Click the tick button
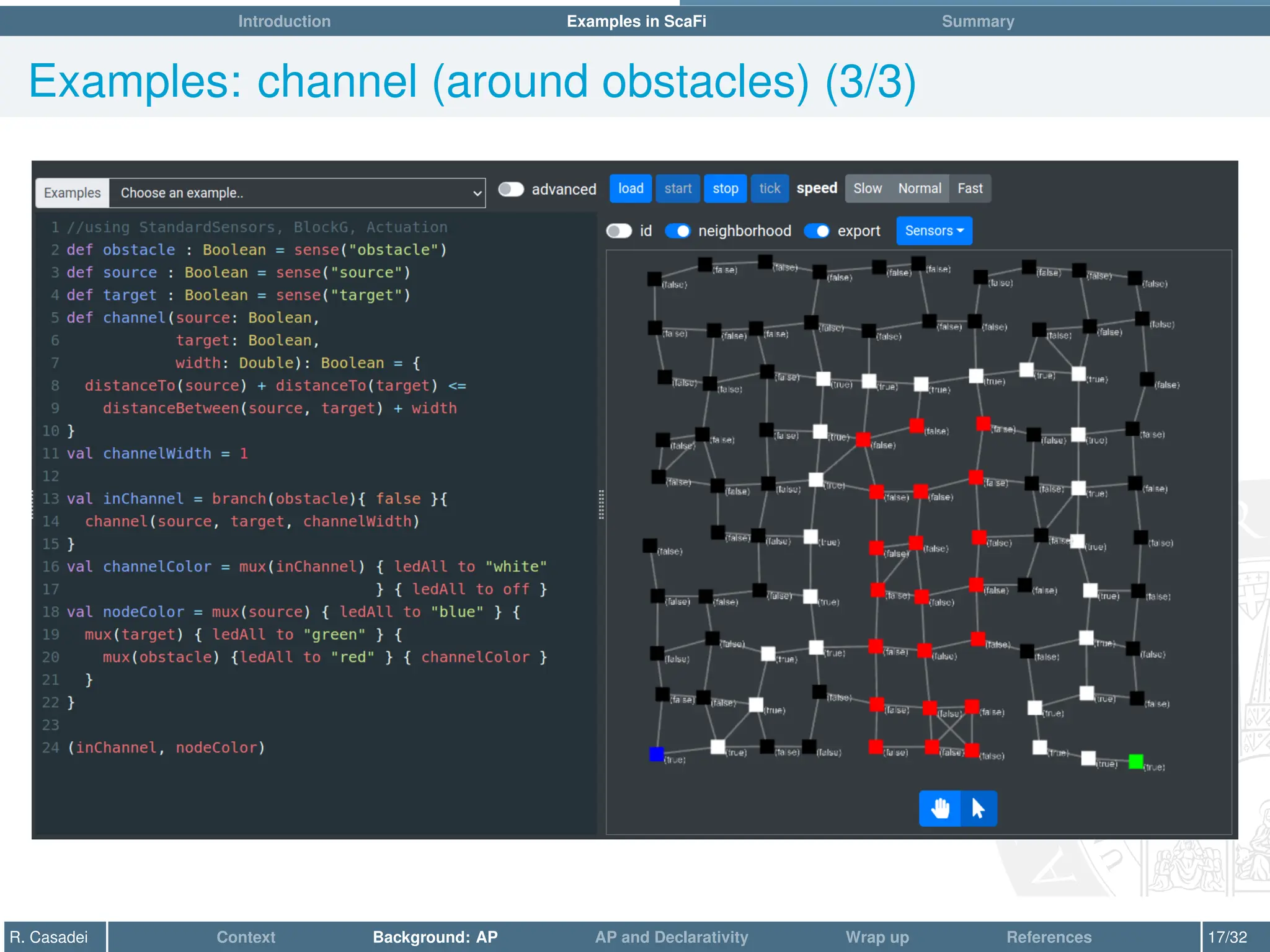 pos(770,188)
